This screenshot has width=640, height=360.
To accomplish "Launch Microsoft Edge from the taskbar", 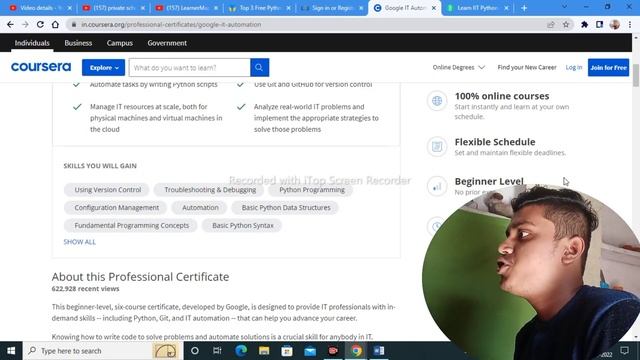I will pyautogui.click(x=241, y=351).
